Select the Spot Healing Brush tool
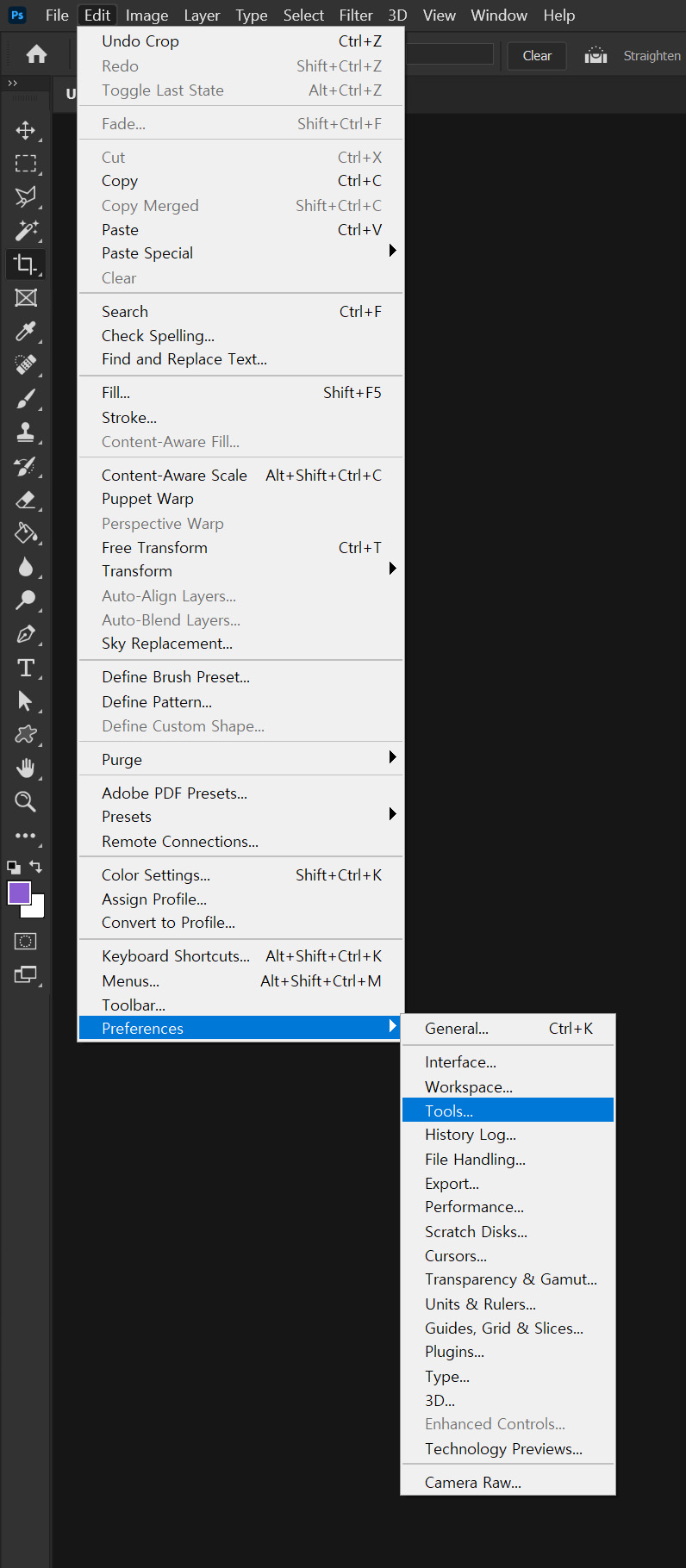This screenshot has height=1568, width=686. [x=26, y=365]
